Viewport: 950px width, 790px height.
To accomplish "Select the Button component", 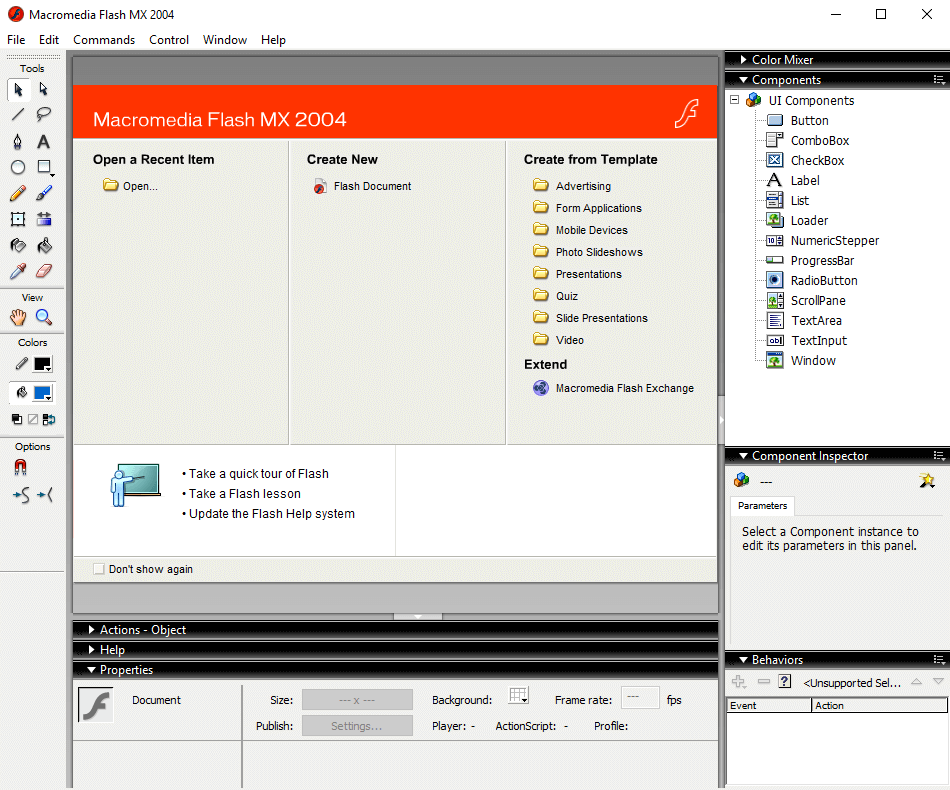I will click(798, 121).
